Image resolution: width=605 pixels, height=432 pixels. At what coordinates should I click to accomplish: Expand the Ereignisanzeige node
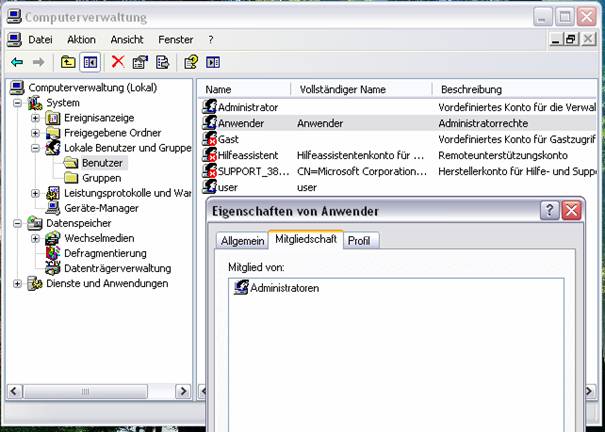click(35, 118)
